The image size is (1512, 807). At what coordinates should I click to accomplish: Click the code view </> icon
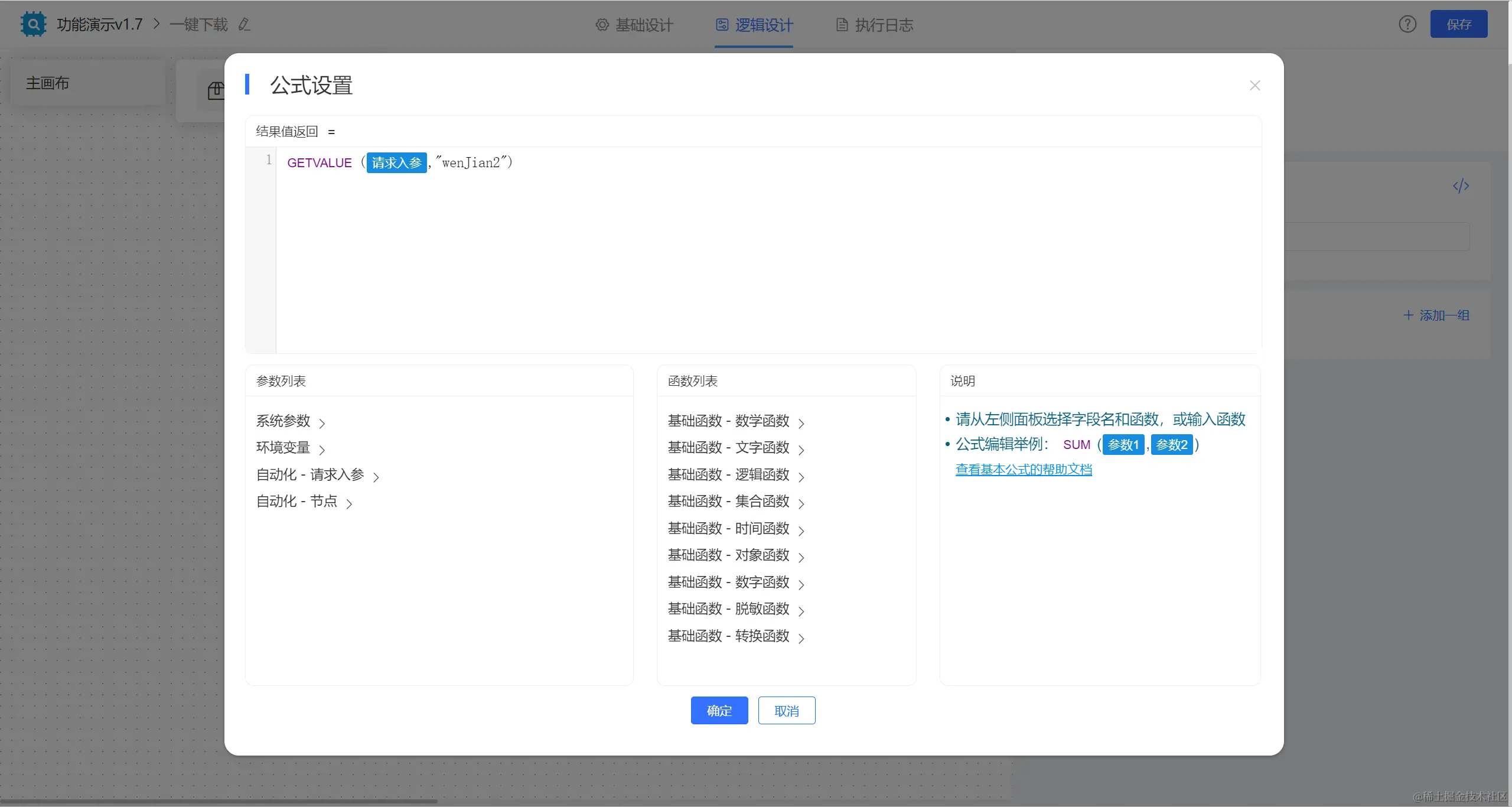click(x=1461, y=186)
